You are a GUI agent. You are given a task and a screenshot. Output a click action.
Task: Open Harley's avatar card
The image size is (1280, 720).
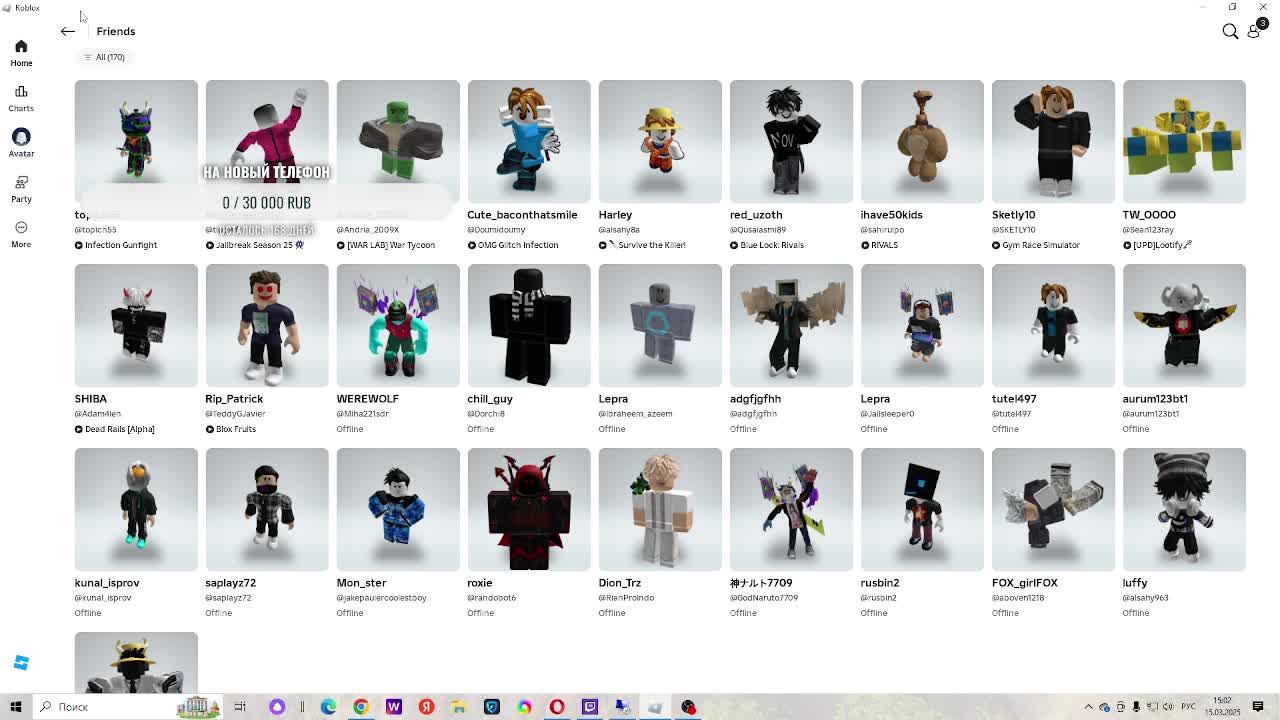coord(660,141)
